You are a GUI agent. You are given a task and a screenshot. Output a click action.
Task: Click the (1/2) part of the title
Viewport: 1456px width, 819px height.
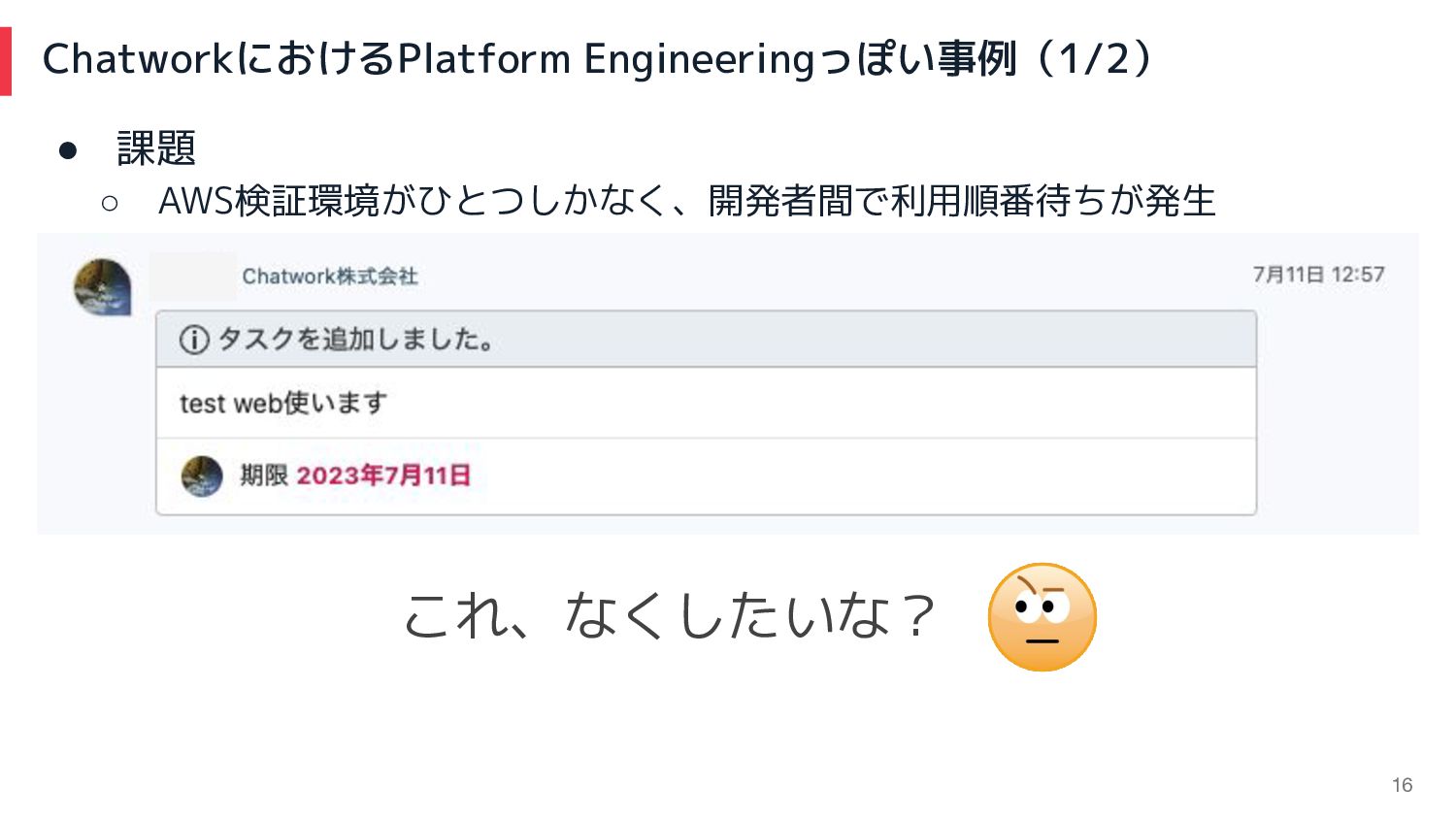click(x=1094, y=59)
